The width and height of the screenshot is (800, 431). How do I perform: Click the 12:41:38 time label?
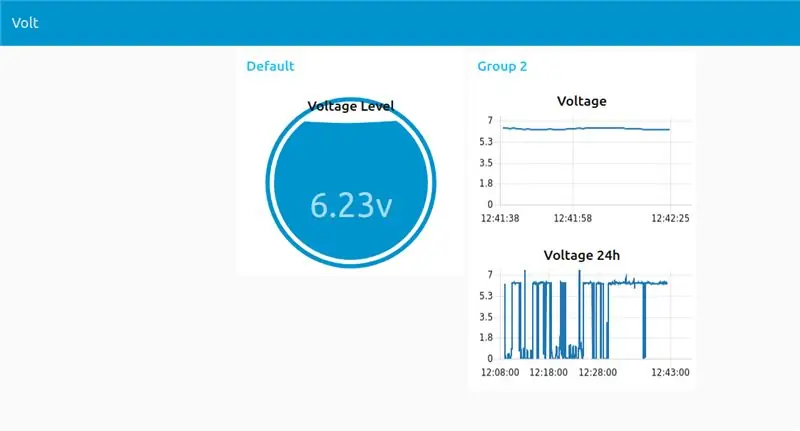coord(500,218)
